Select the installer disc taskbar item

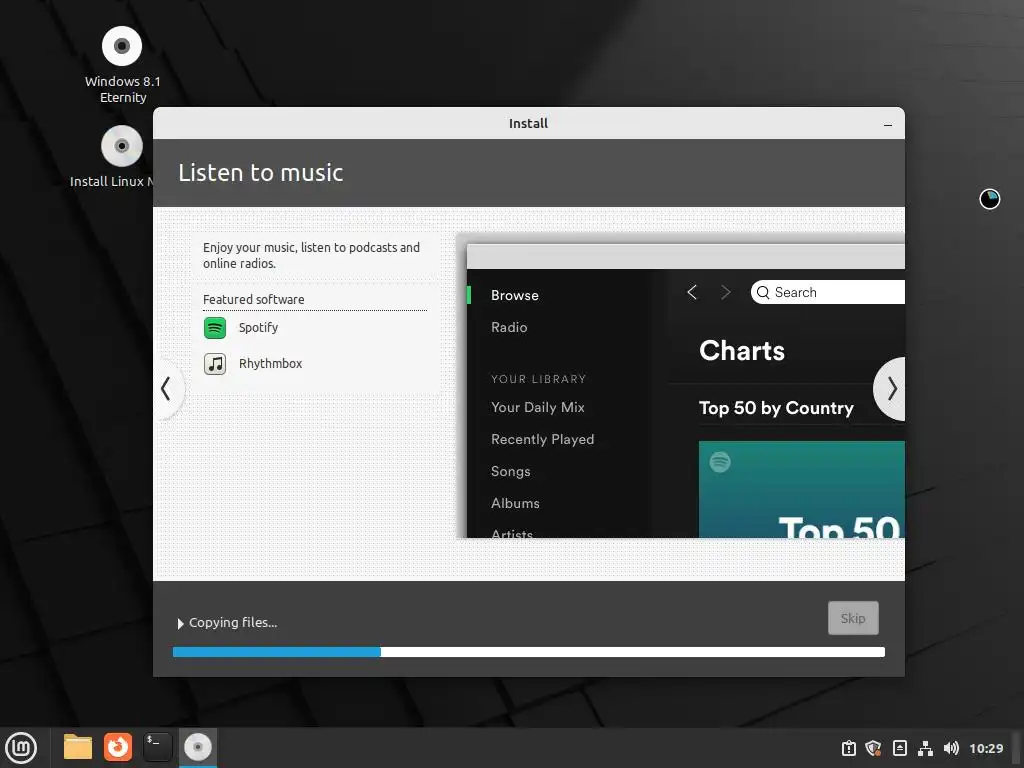[x=197, y=747]
